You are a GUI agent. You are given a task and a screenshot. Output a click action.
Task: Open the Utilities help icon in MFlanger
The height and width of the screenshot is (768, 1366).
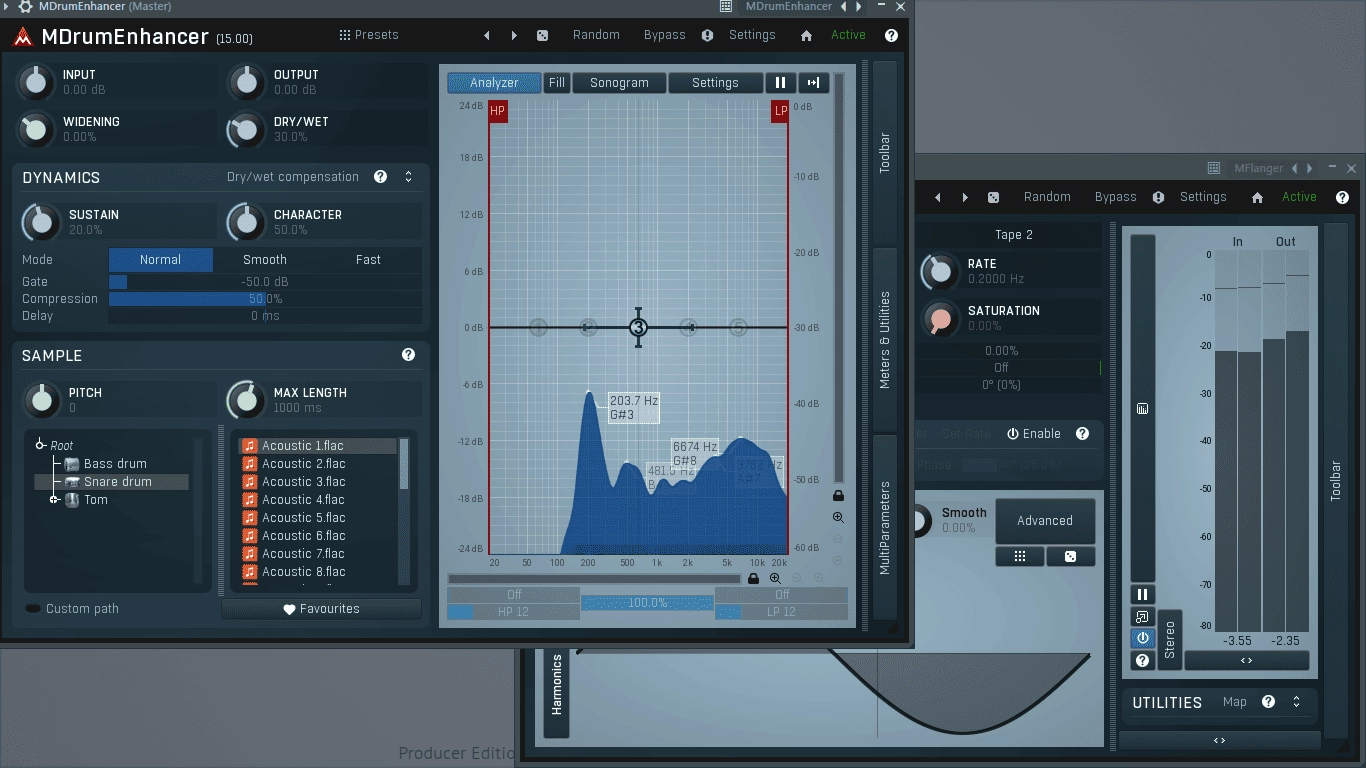point(1268,702)
